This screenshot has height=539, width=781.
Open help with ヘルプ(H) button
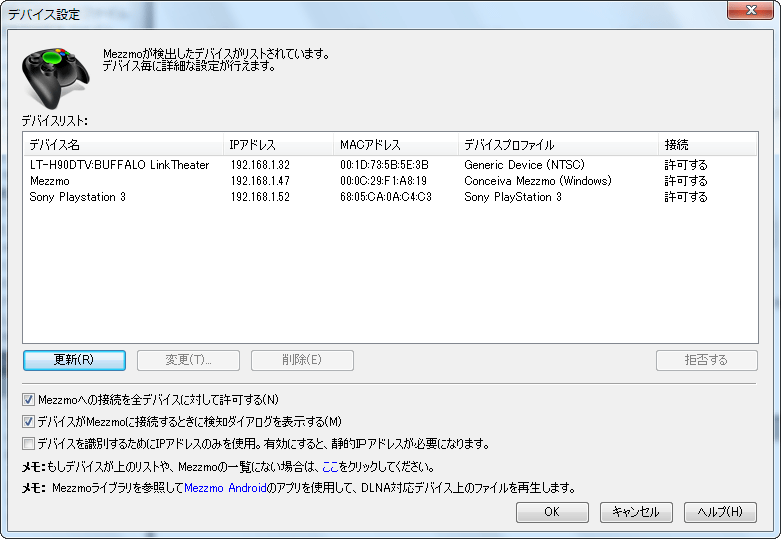720,512
